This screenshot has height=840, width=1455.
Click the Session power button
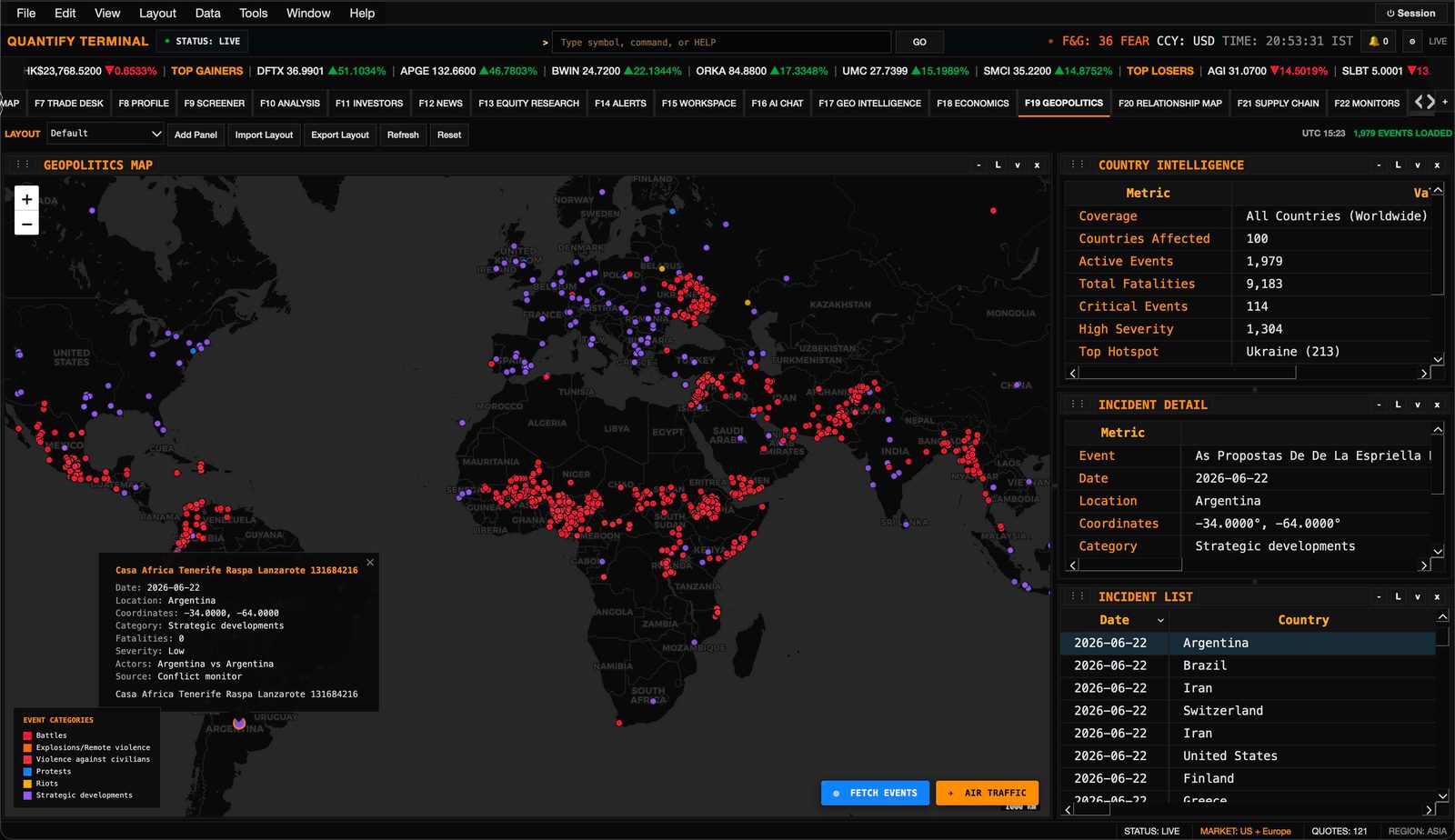1410,13
